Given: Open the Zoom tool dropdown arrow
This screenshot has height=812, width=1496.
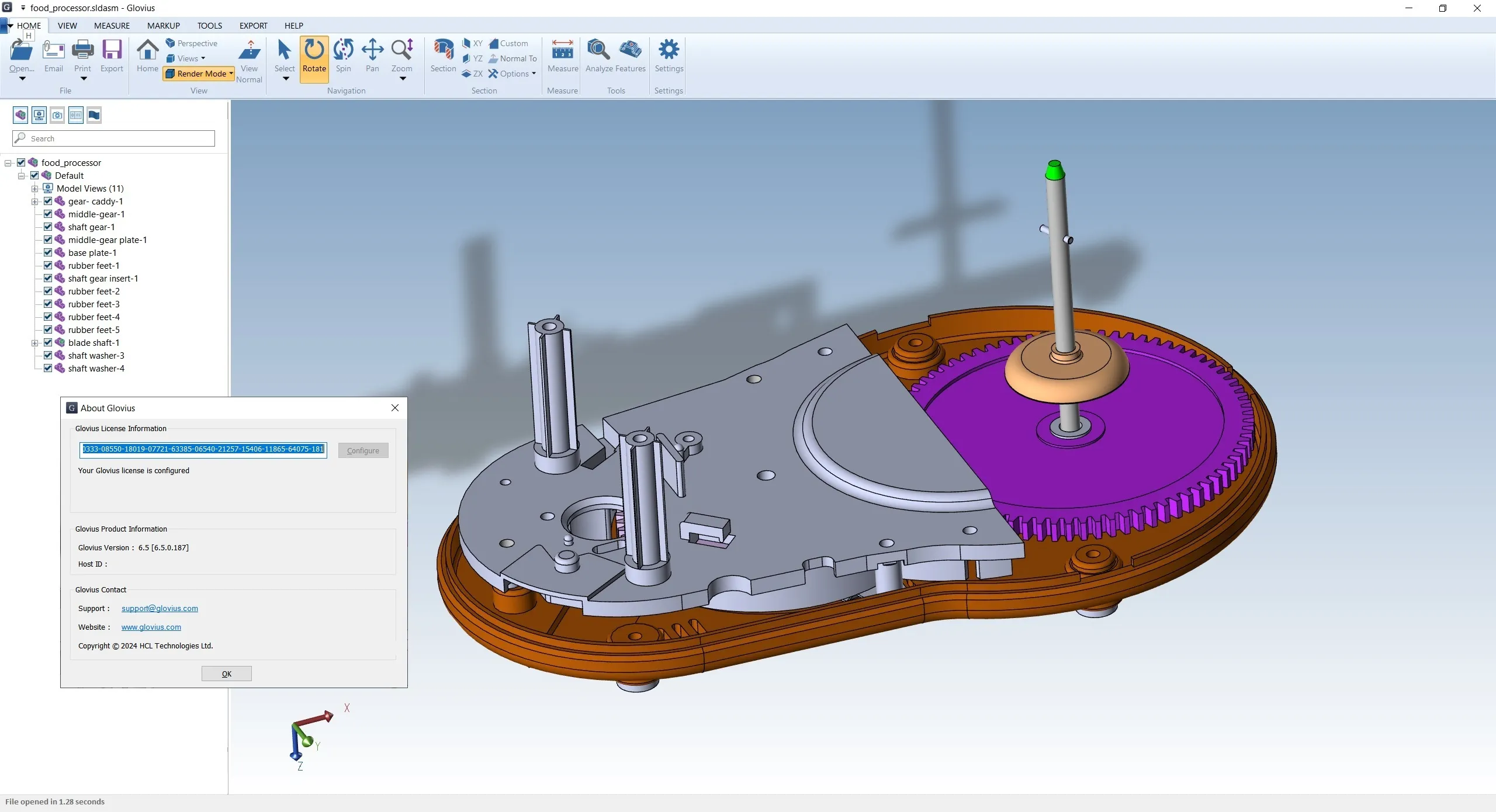Looking at the screenshot, I should [x=402, y=79].
